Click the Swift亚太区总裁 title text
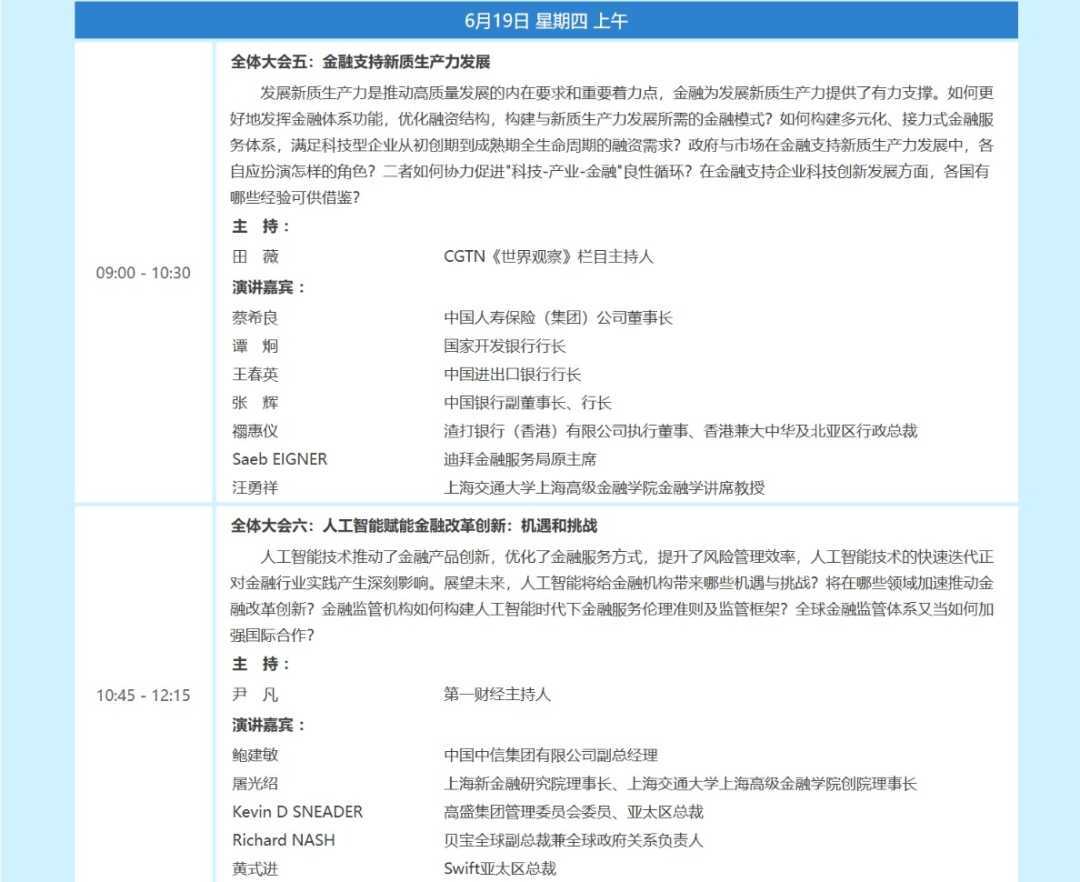The image size is (1080, 882). pyautogui.click(x=499, y=869)
